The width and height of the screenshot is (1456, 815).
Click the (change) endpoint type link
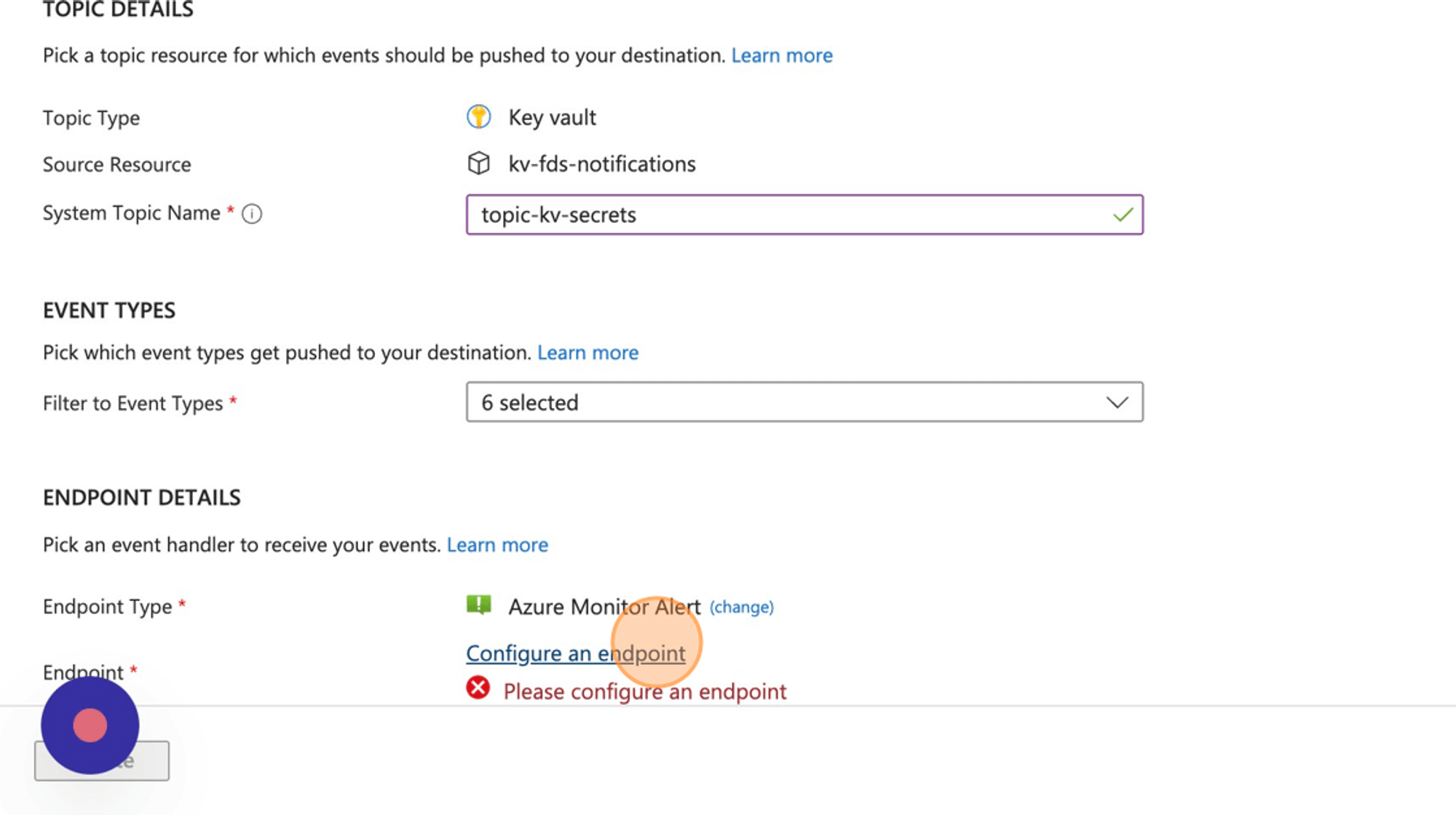point(741,607)
